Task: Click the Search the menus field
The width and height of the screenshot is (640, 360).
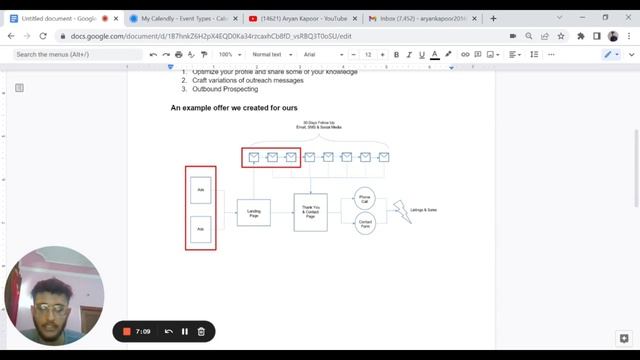Action: pos(78,54)
